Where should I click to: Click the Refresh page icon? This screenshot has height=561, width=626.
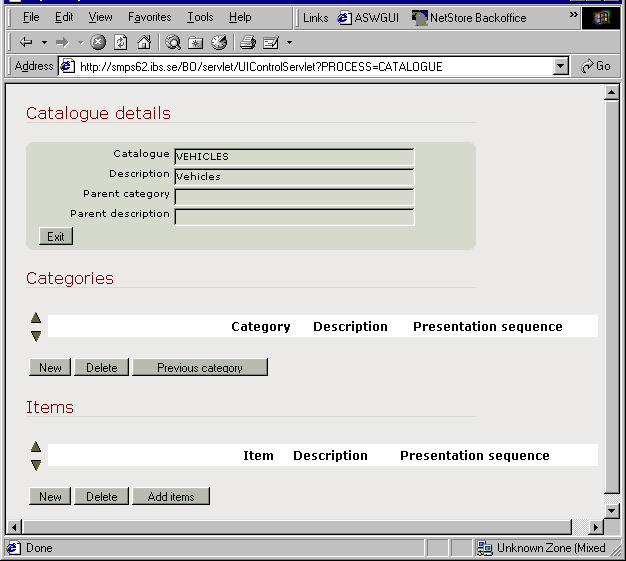(121, 42)
